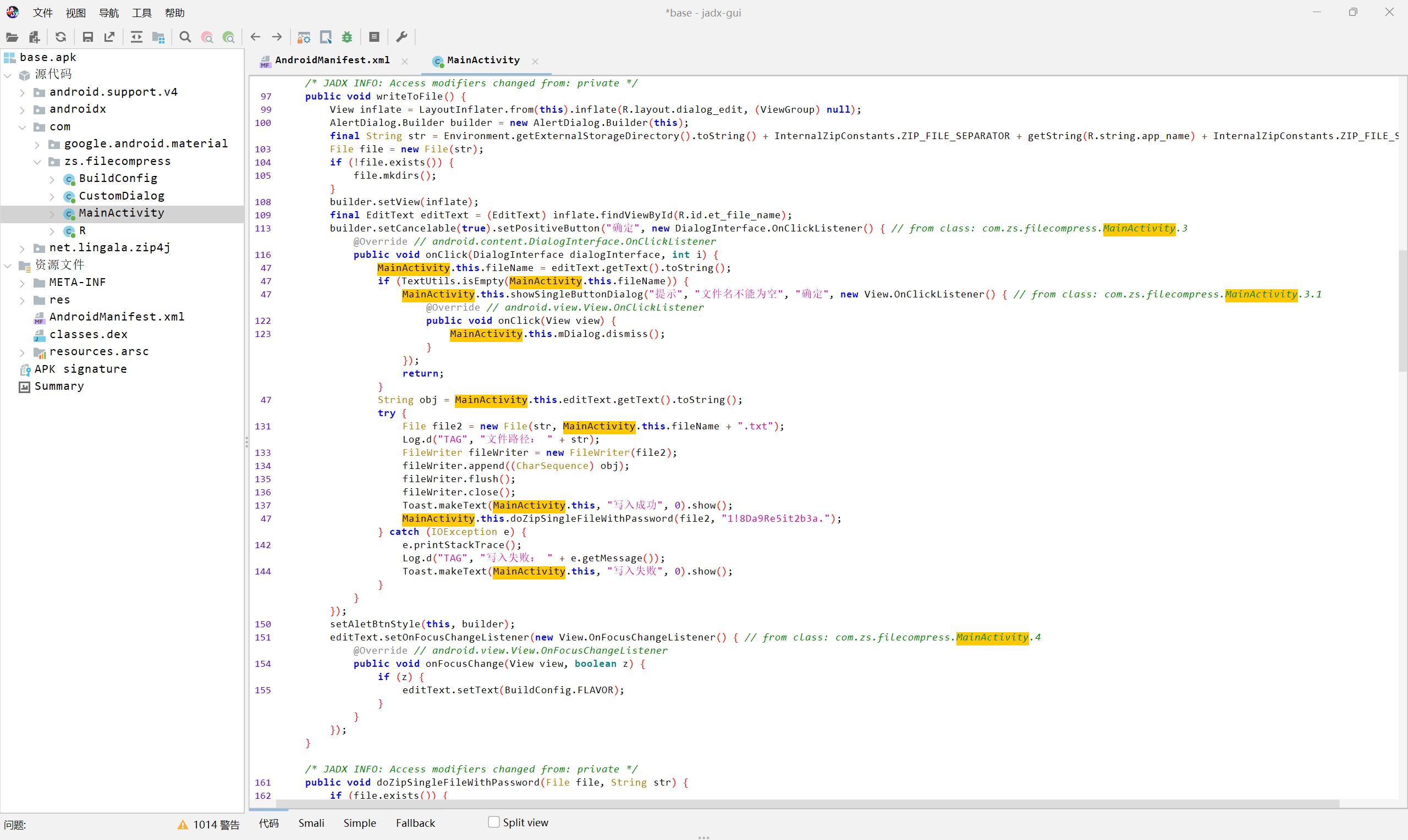This screenshot has height=840, width=1408.
Task: Click the Open file folder icon
Action: point(12,37)
